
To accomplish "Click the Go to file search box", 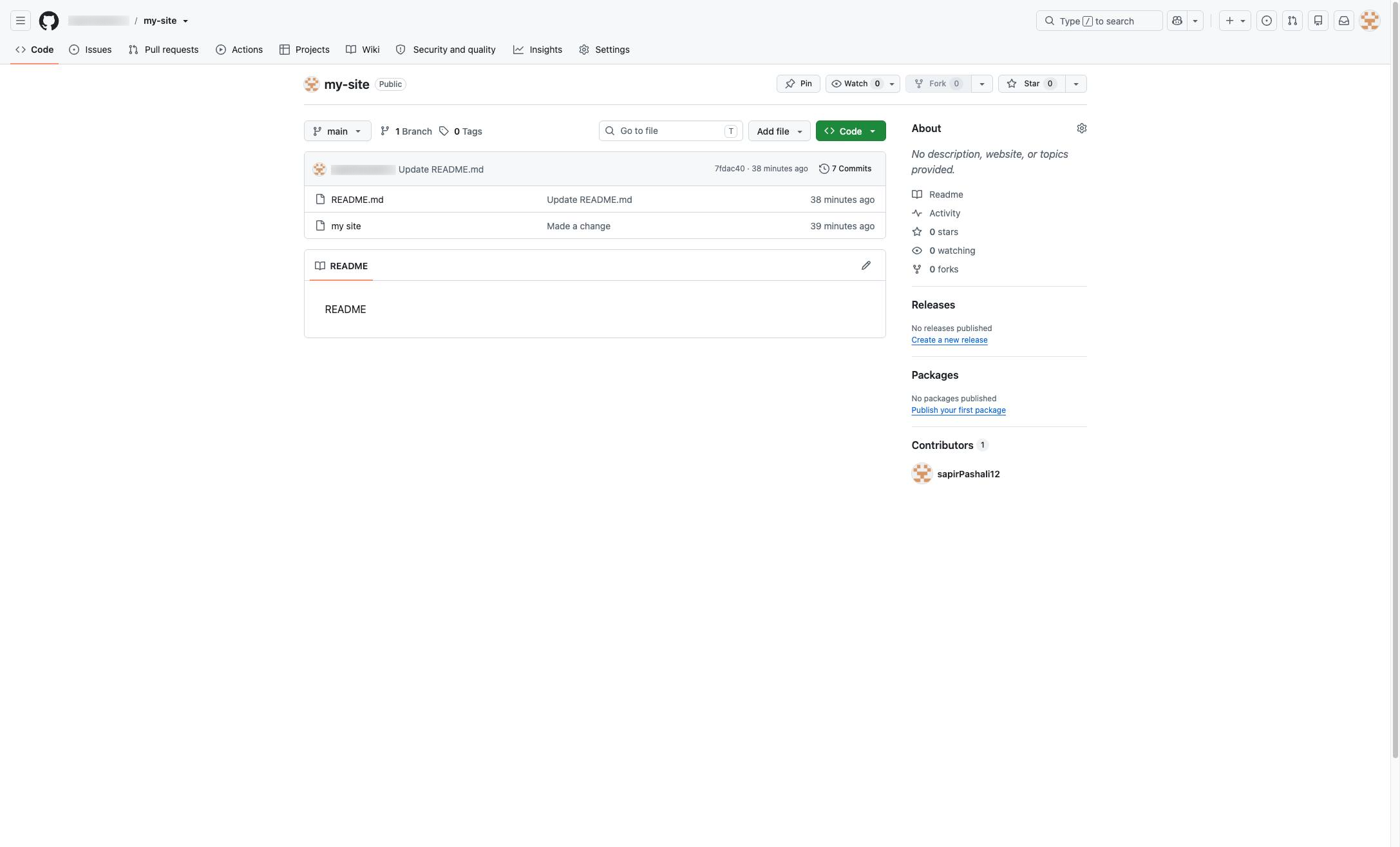I will click(671, 131).
